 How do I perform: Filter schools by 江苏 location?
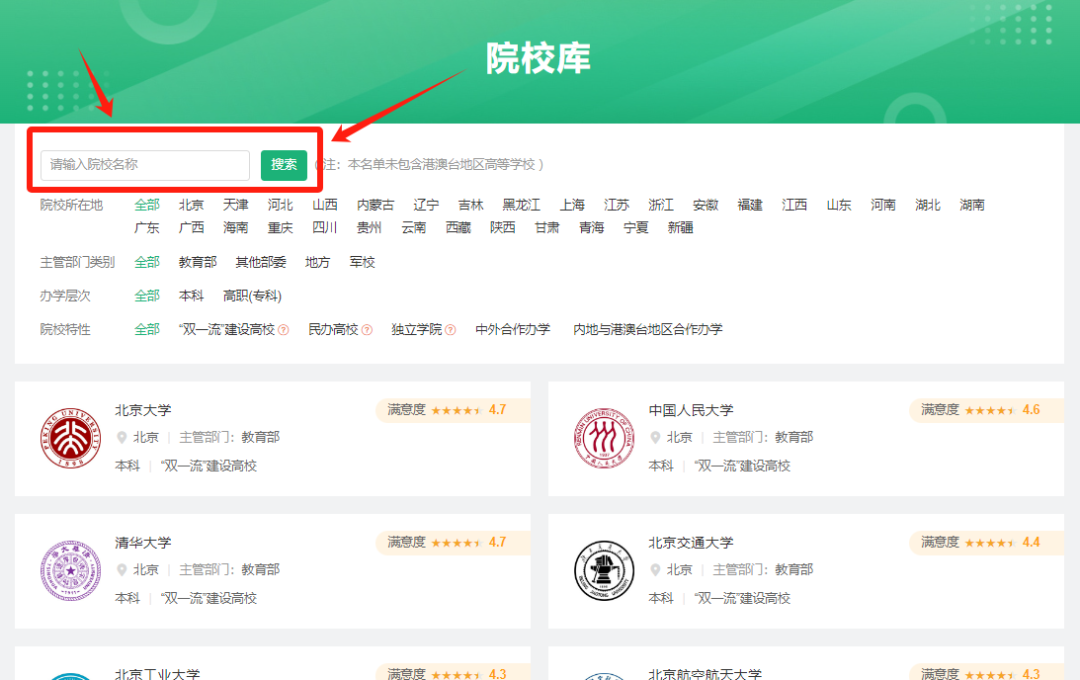pos(616,205)
